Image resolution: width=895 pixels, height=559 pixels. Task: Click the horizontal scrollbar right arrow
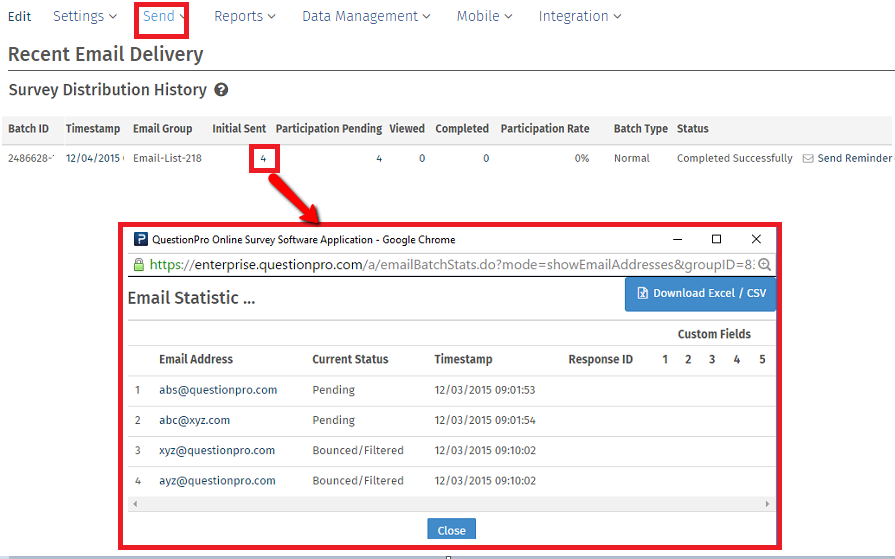tap(767, 504)
